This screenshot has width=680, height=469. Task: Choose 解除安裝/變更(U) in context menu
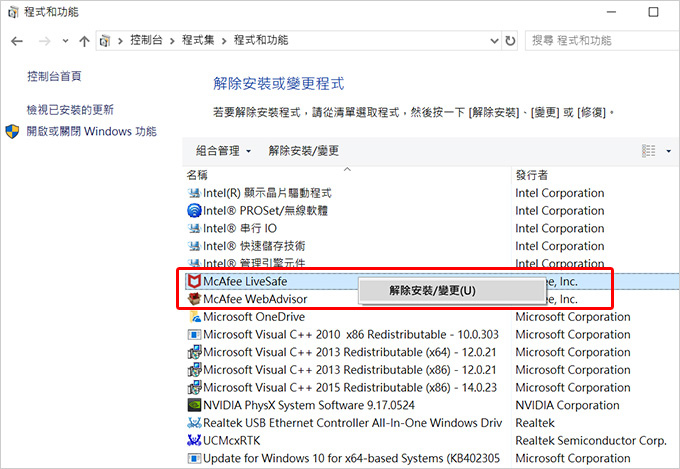click(x=451, y=290)
